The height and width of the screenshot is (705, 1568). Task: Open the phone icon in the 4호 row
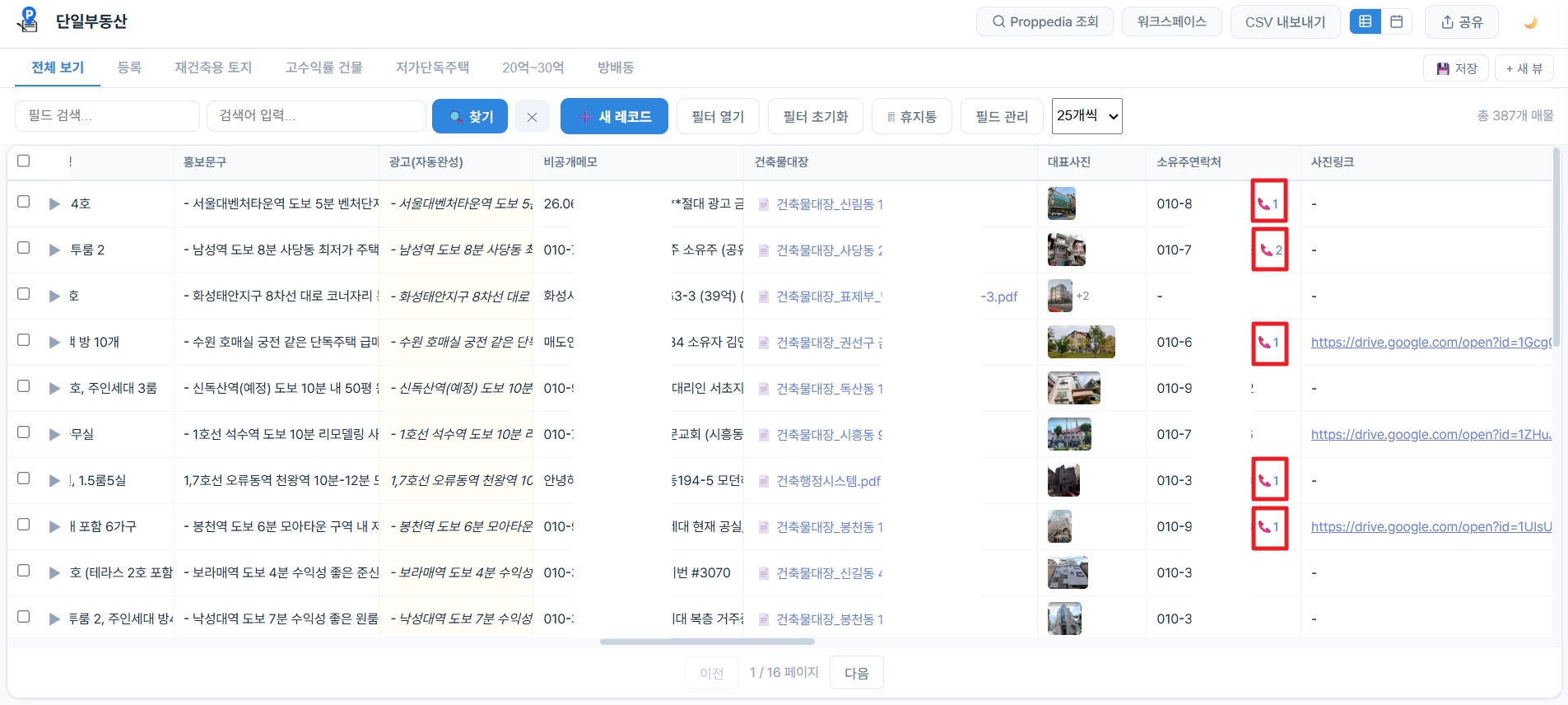tap(1268, 203)
